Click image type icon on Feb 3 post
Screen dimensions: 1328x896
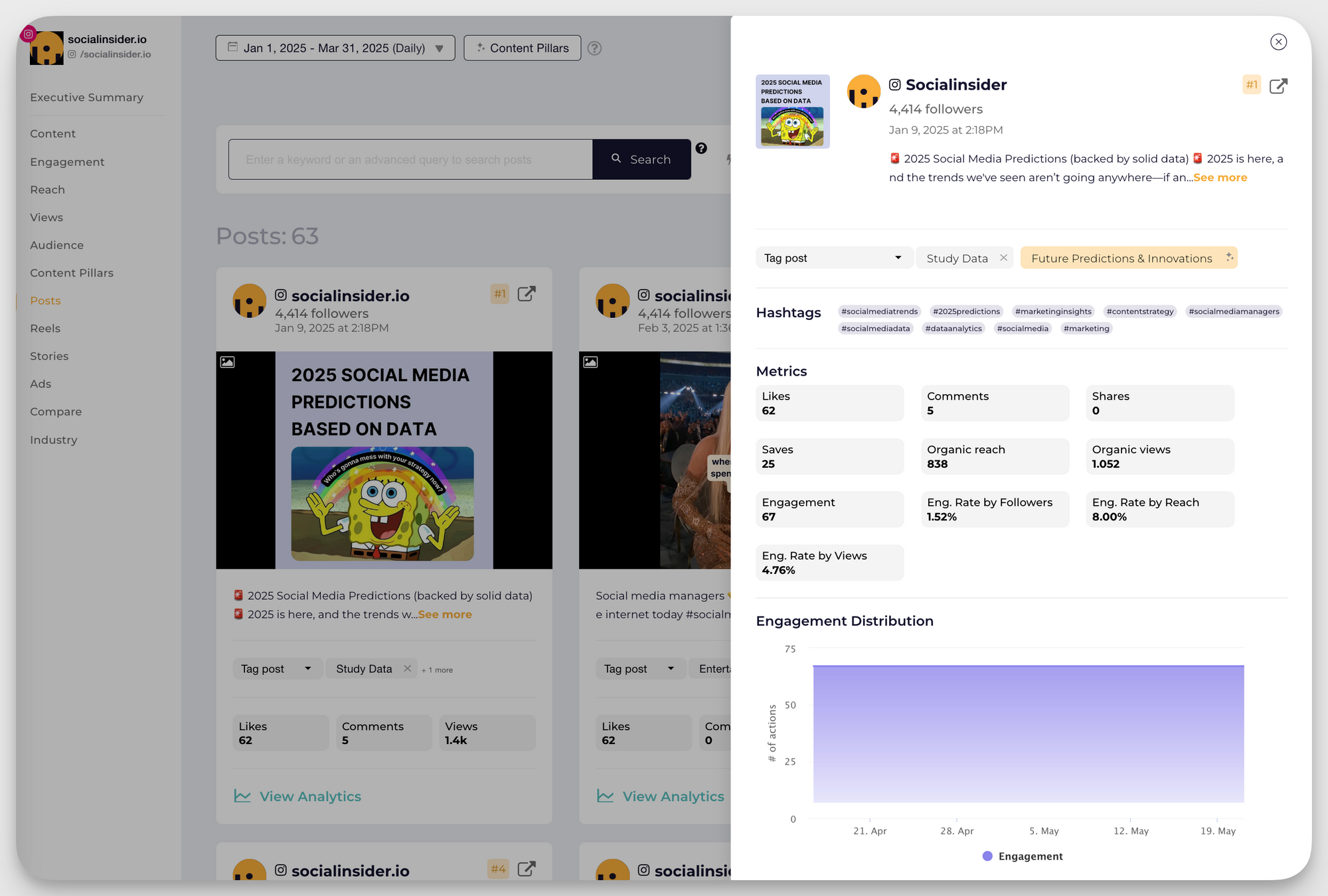click(590, 362)
